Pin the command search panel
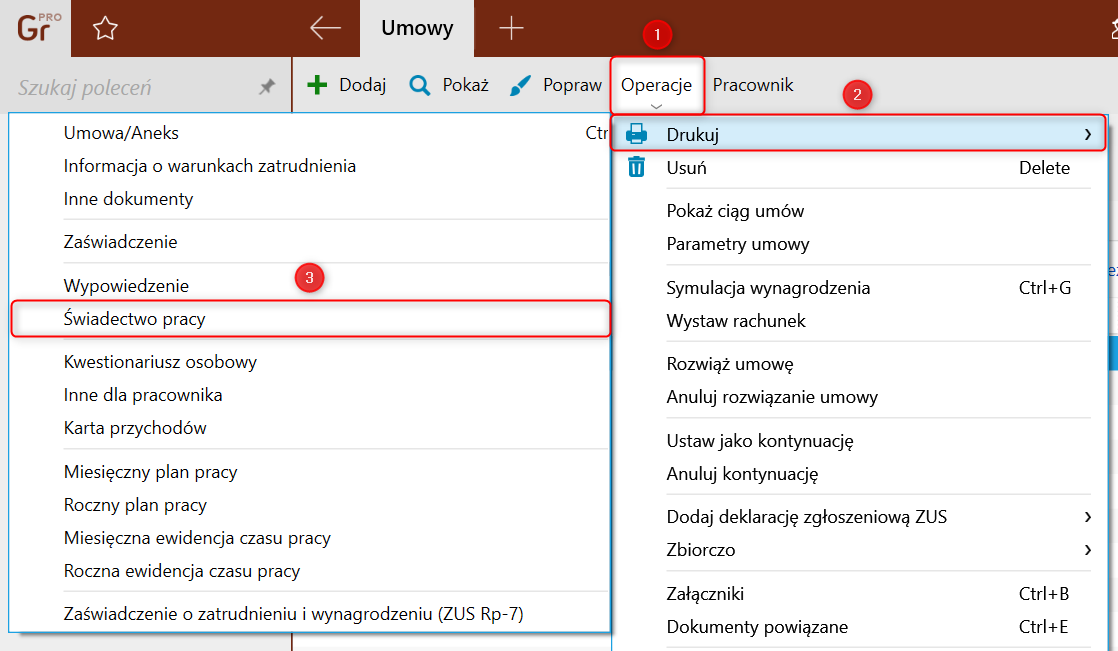This screenshot has width=1118, height=651. pyautogui.click(x=267, y=87)
